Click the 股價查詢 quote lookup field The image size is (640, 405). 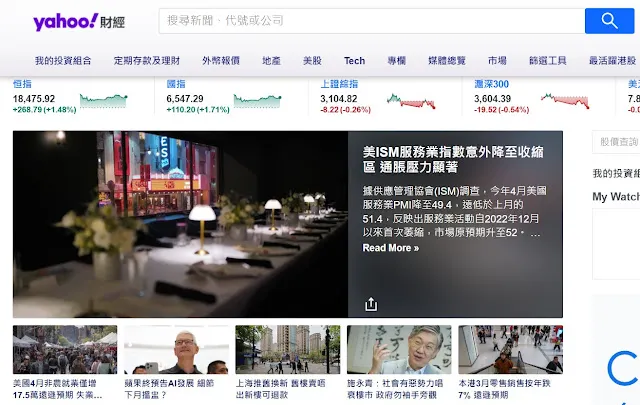[x=616, y=142]
